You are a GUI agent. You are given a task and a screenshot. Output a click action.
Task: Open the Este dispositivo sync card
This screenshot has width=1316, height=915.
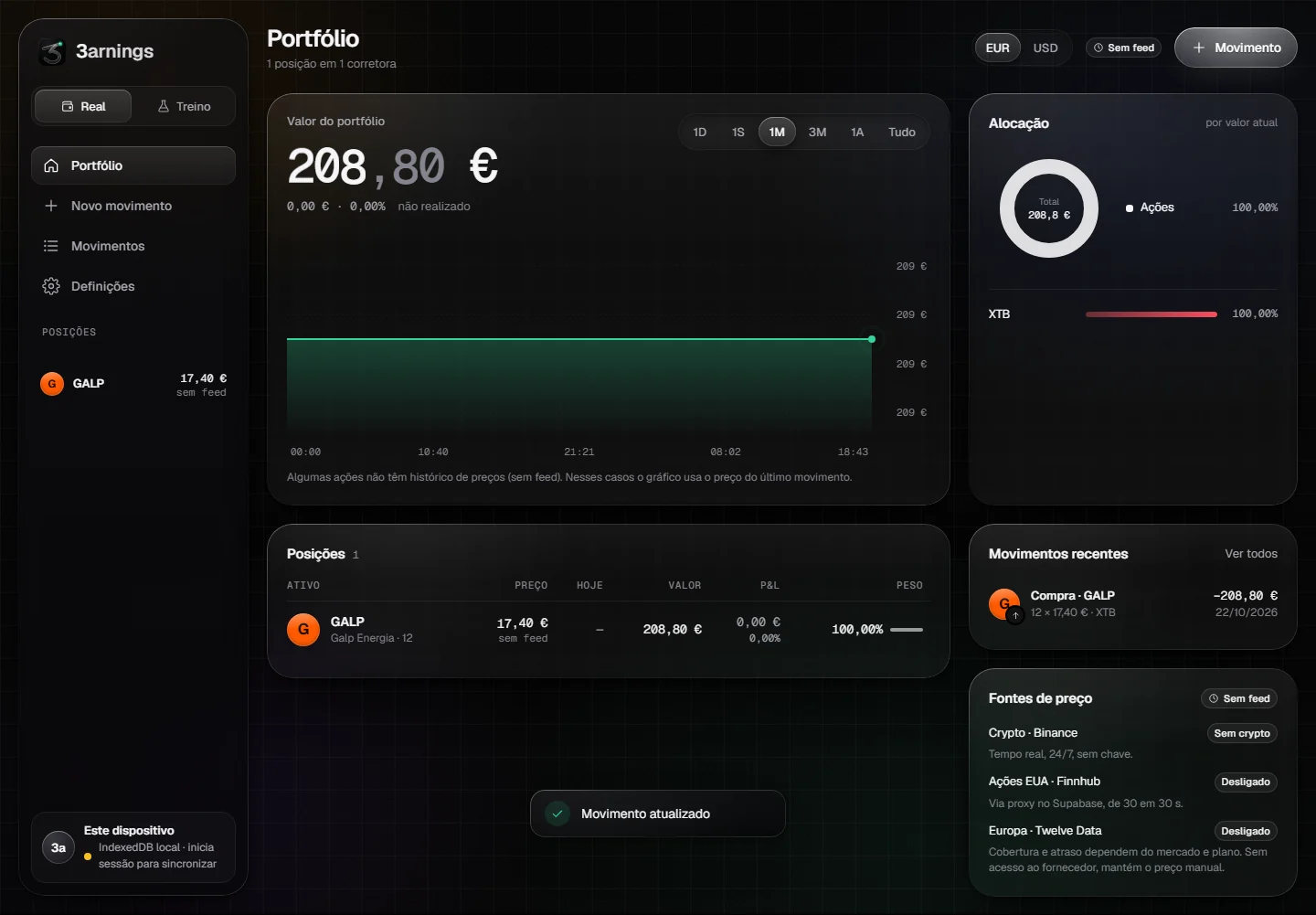click(133, 847)
